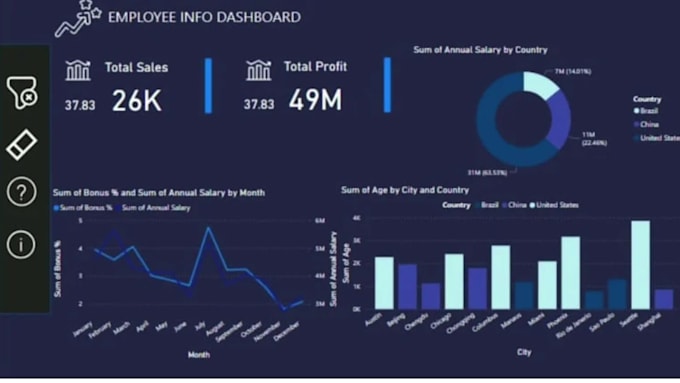Select Brazil in donut chart legend
This screenshot has height=383, width=680.
(646, 111)
